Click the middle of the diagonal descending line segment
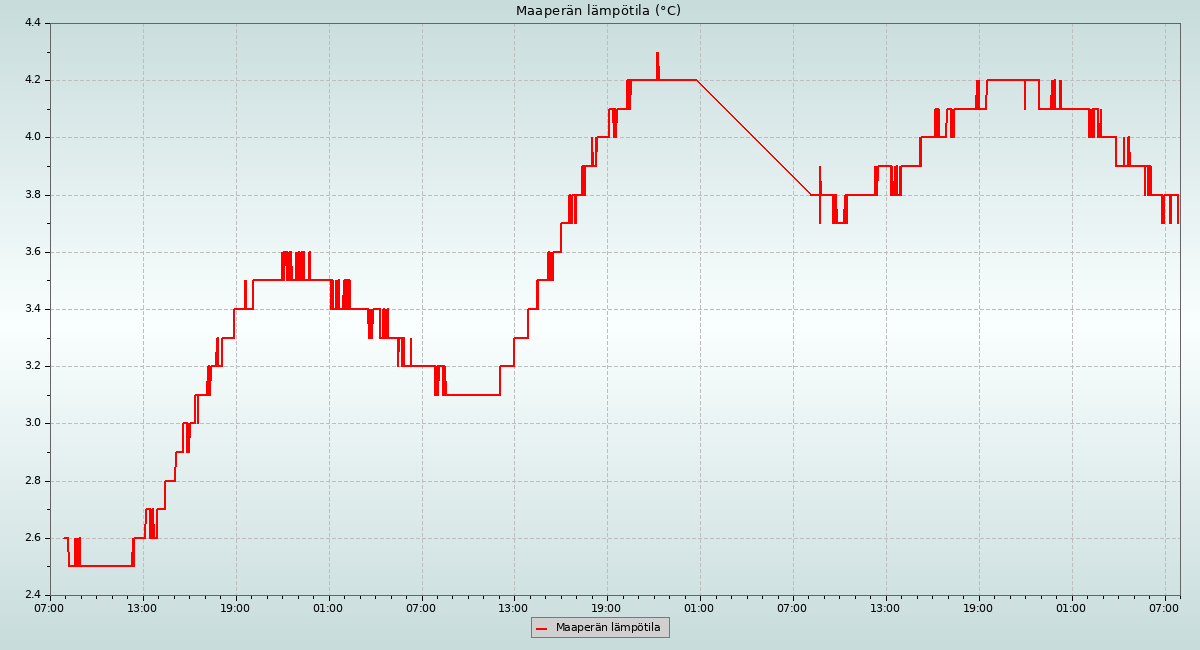Viewport: 1200px width, 650px height. 754,138
